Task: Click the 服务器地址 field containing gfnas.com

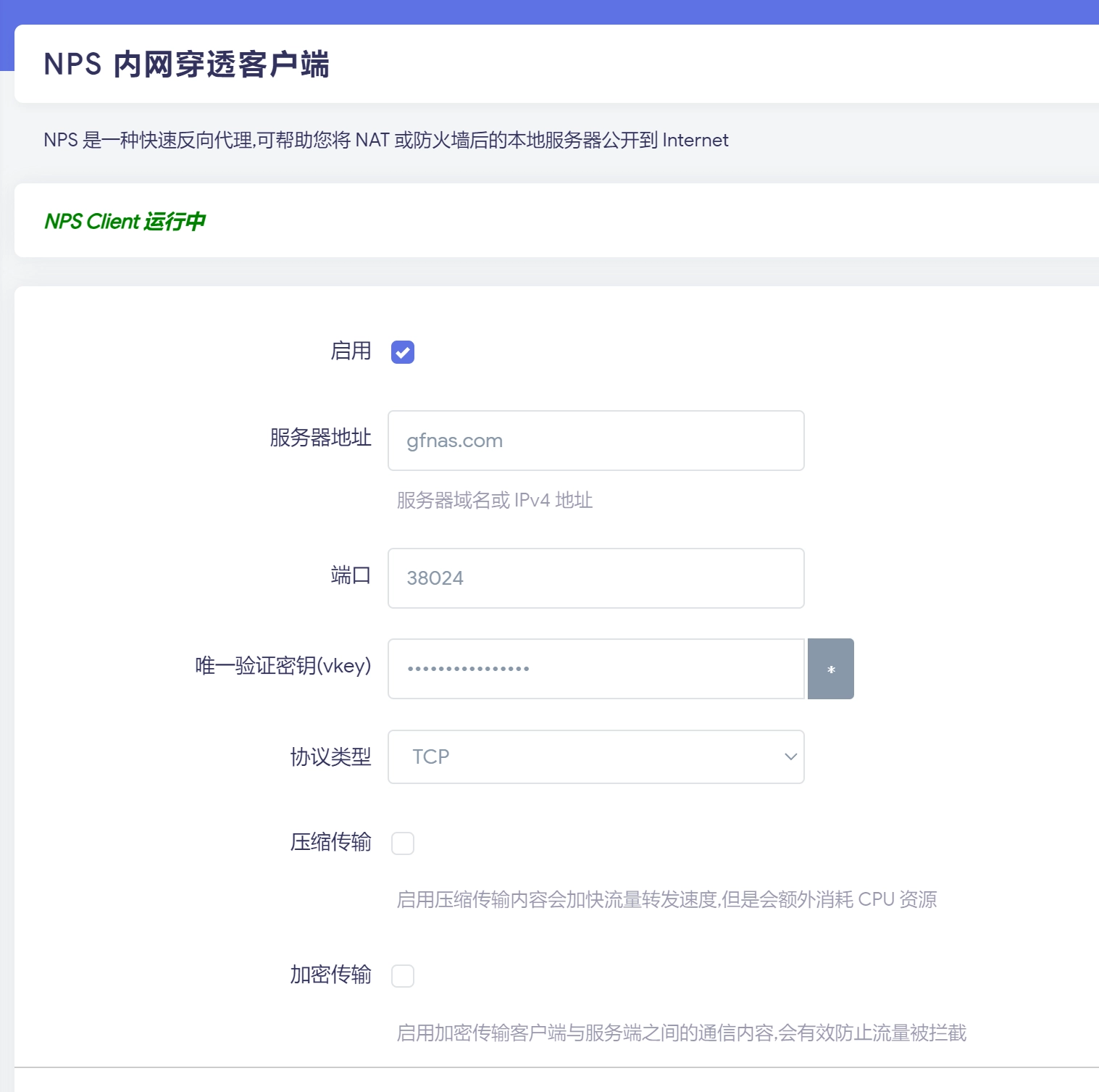Action: (x=596, y=441)
